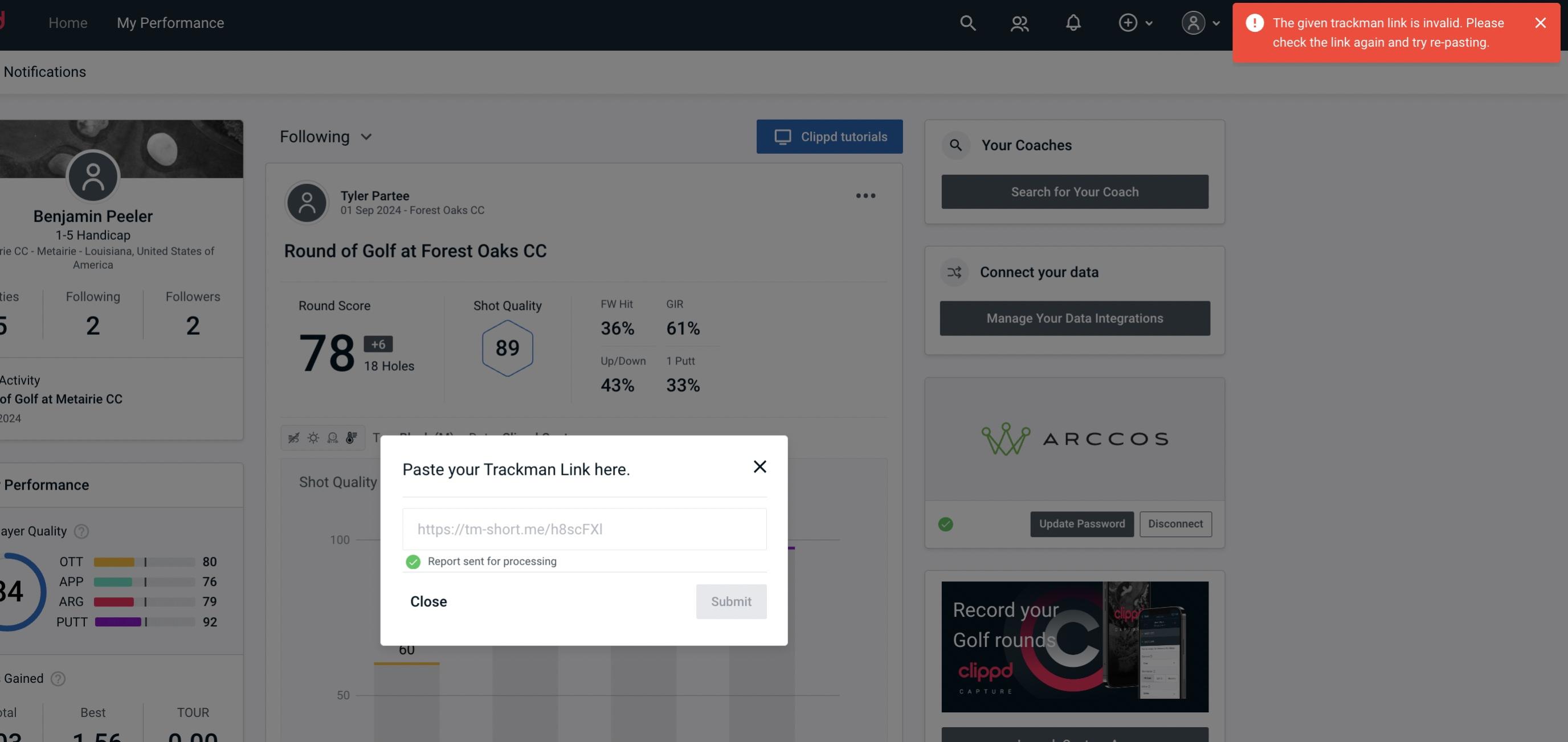Click the Close button in the dialog
1568x742 pixels.
coord(428,602)
